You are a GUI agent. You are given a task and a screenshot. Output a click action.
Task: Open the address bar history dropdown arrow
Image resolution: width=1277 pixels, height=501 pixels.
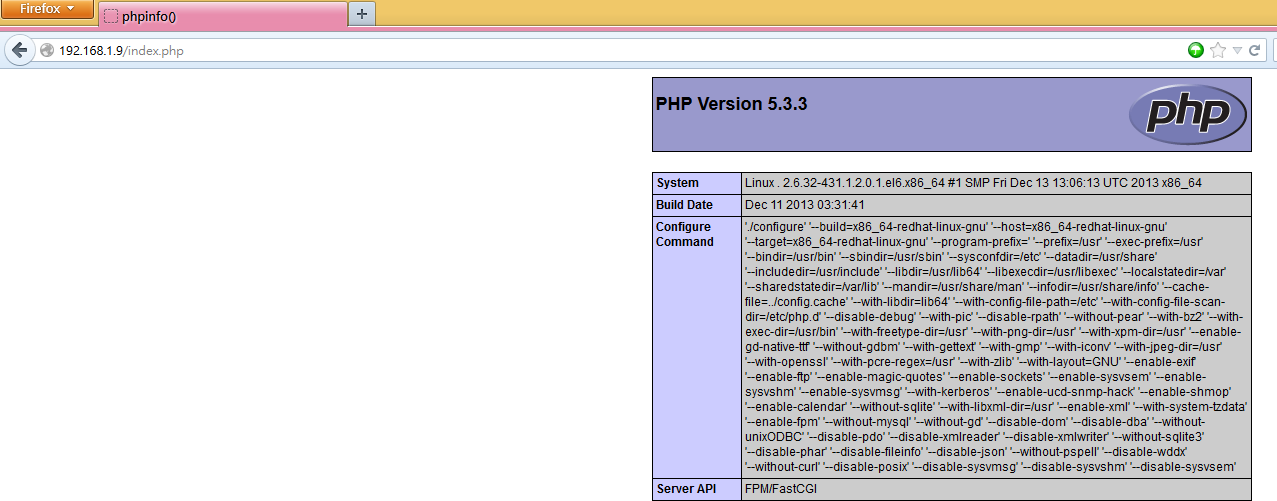(1237, 50)
